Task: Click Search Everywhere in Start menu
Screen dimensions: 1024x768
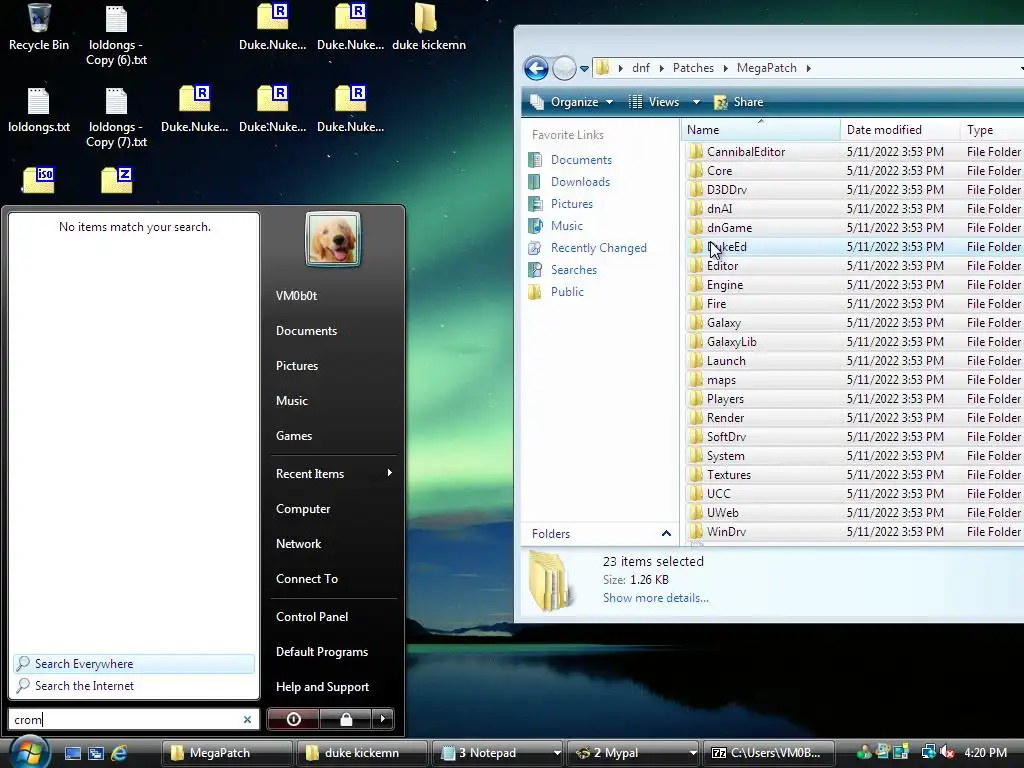Action: click(134, 664)
